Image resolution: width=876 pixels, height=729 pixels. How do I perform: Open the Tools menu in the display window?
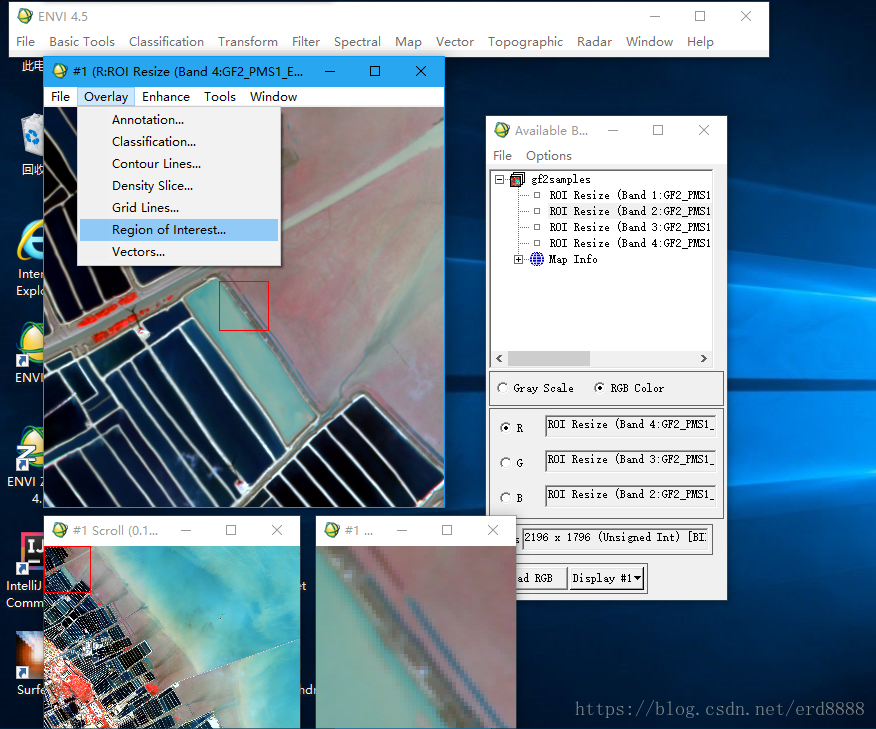pyautogui.click(x=220, y=97)
